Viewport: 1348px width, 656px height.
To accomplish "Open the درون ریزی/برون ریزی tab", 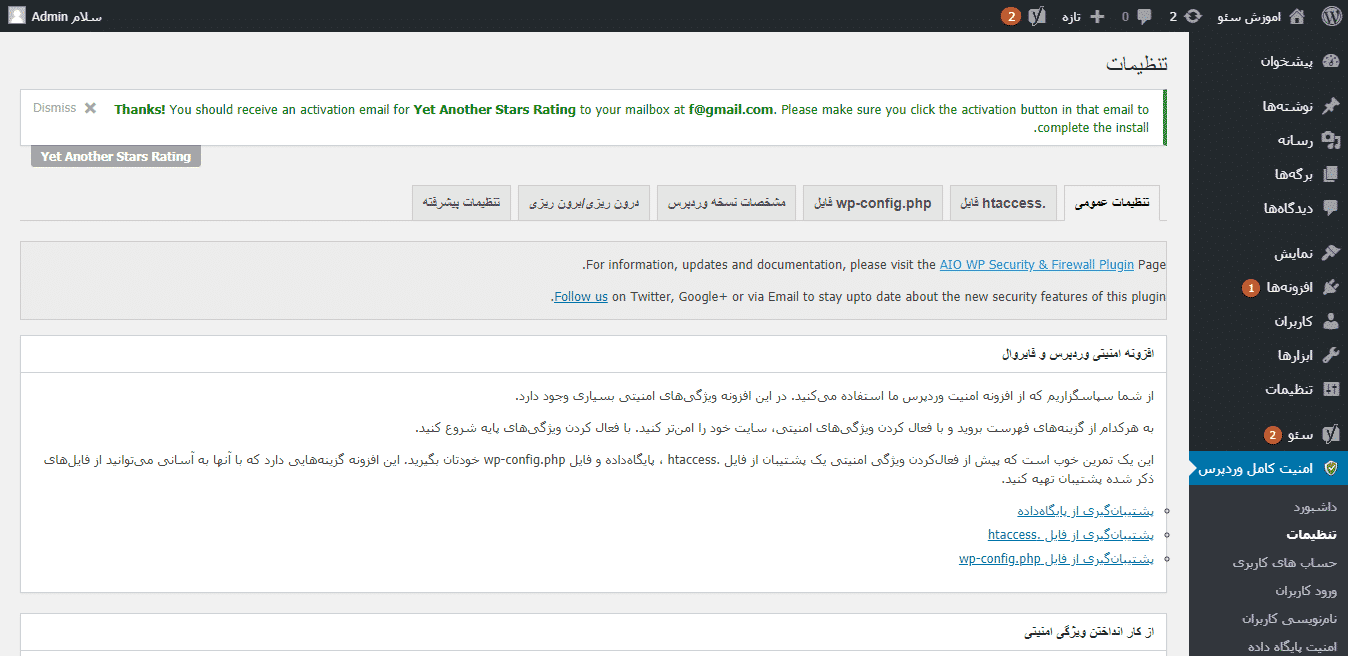I will (584, 203).
